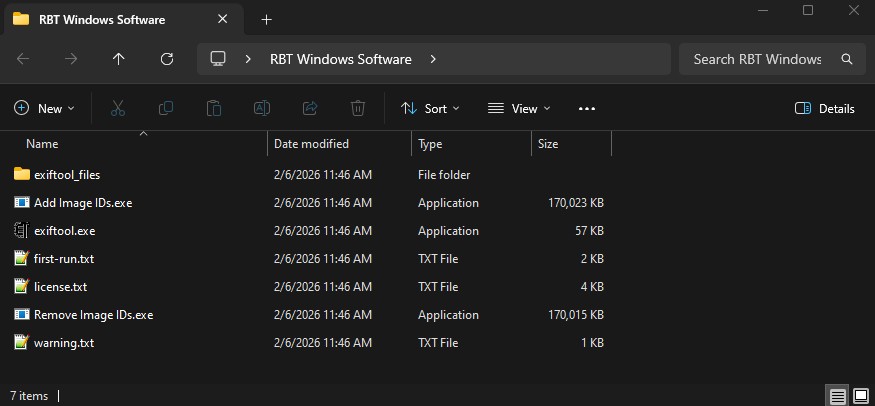The height and width of the screenshot is (406, 875).
Task: Close the RBT Windows Software tab
Action: 222,19
